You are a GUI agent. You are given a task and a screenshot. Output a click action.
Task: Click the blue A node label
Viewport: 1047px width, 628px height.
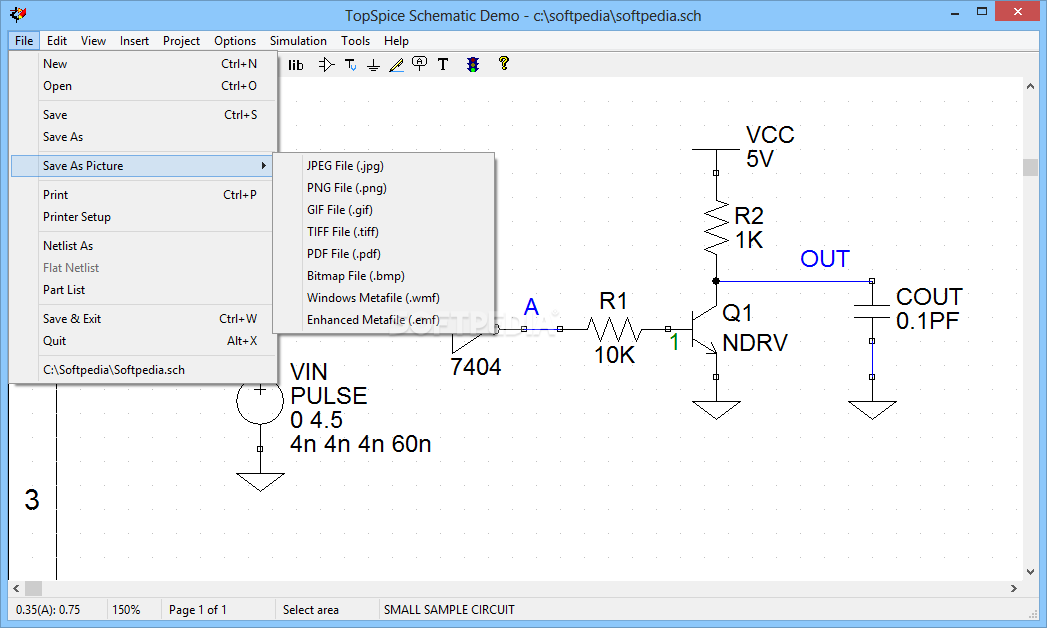coord(531,307)
